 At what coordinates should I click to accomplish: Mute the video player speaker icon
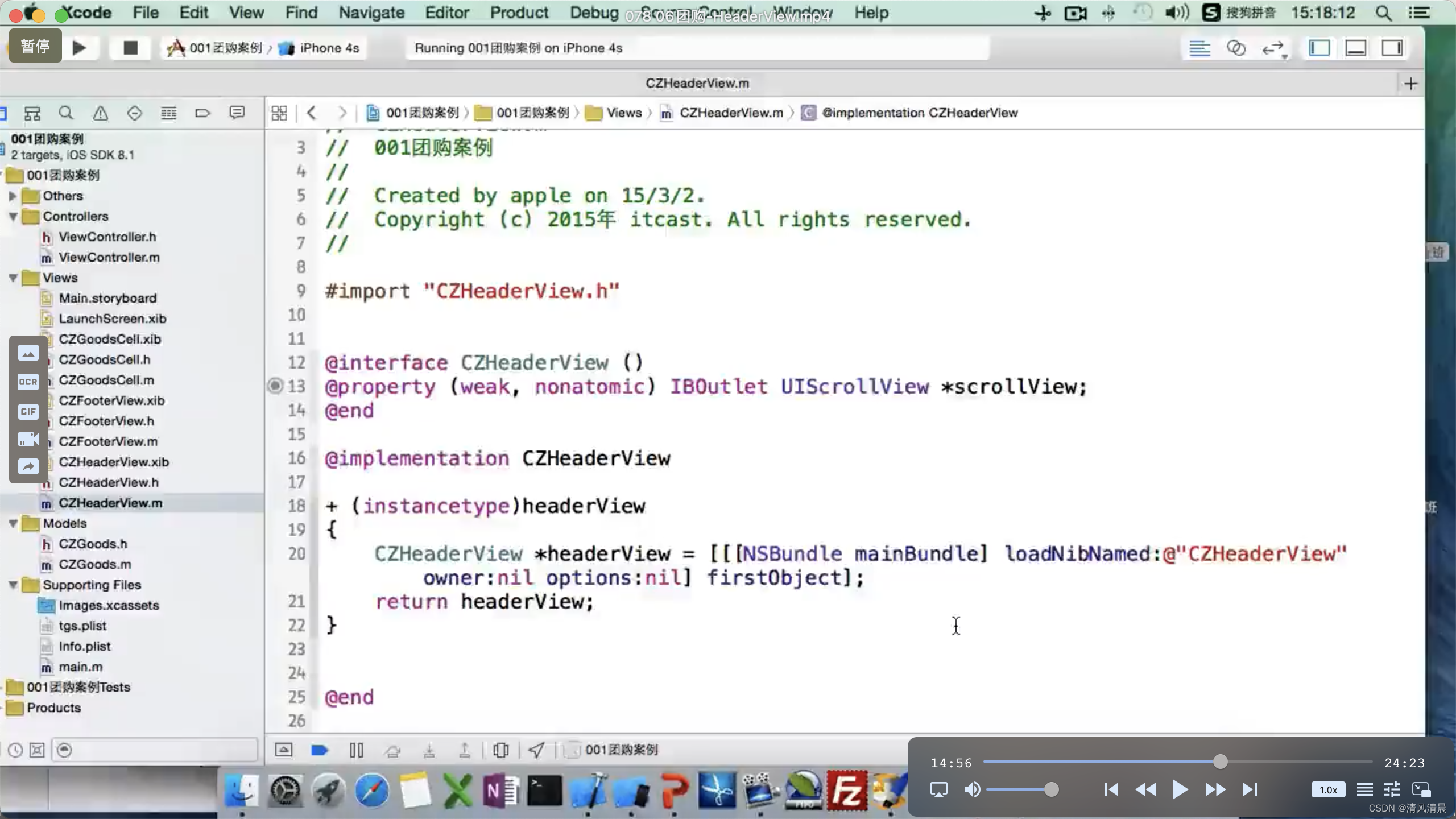coord(972,789)
